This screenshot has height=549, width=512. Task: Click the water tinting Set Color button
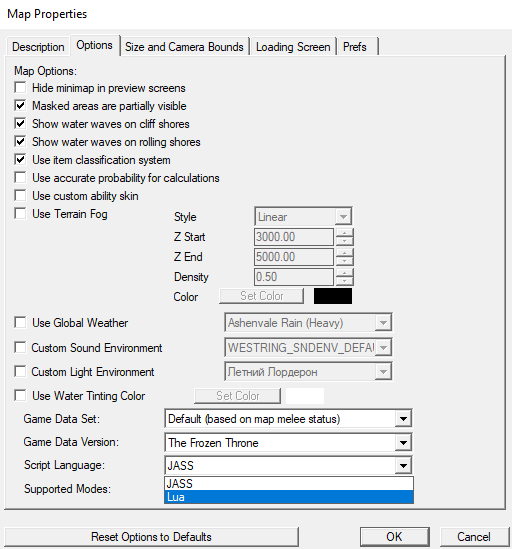[x=237, y=396]
